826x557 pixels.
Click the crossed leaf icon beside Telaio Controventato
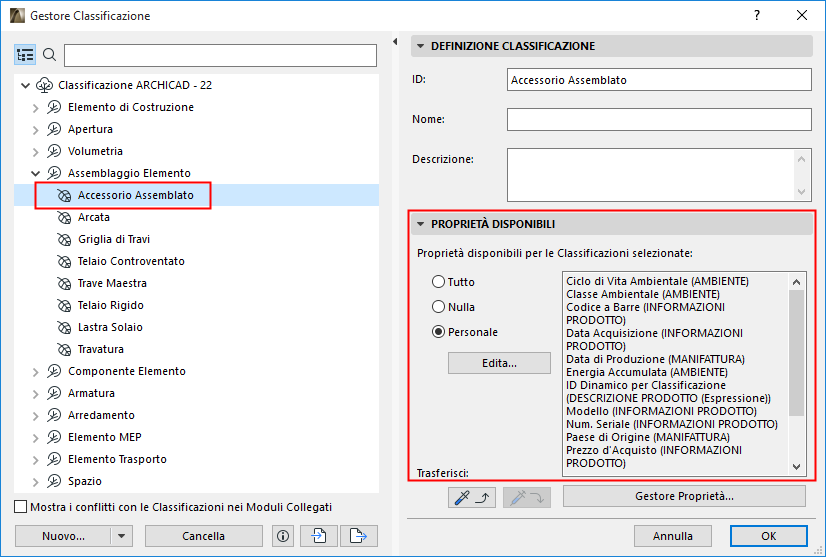click(x=64, y=261)
